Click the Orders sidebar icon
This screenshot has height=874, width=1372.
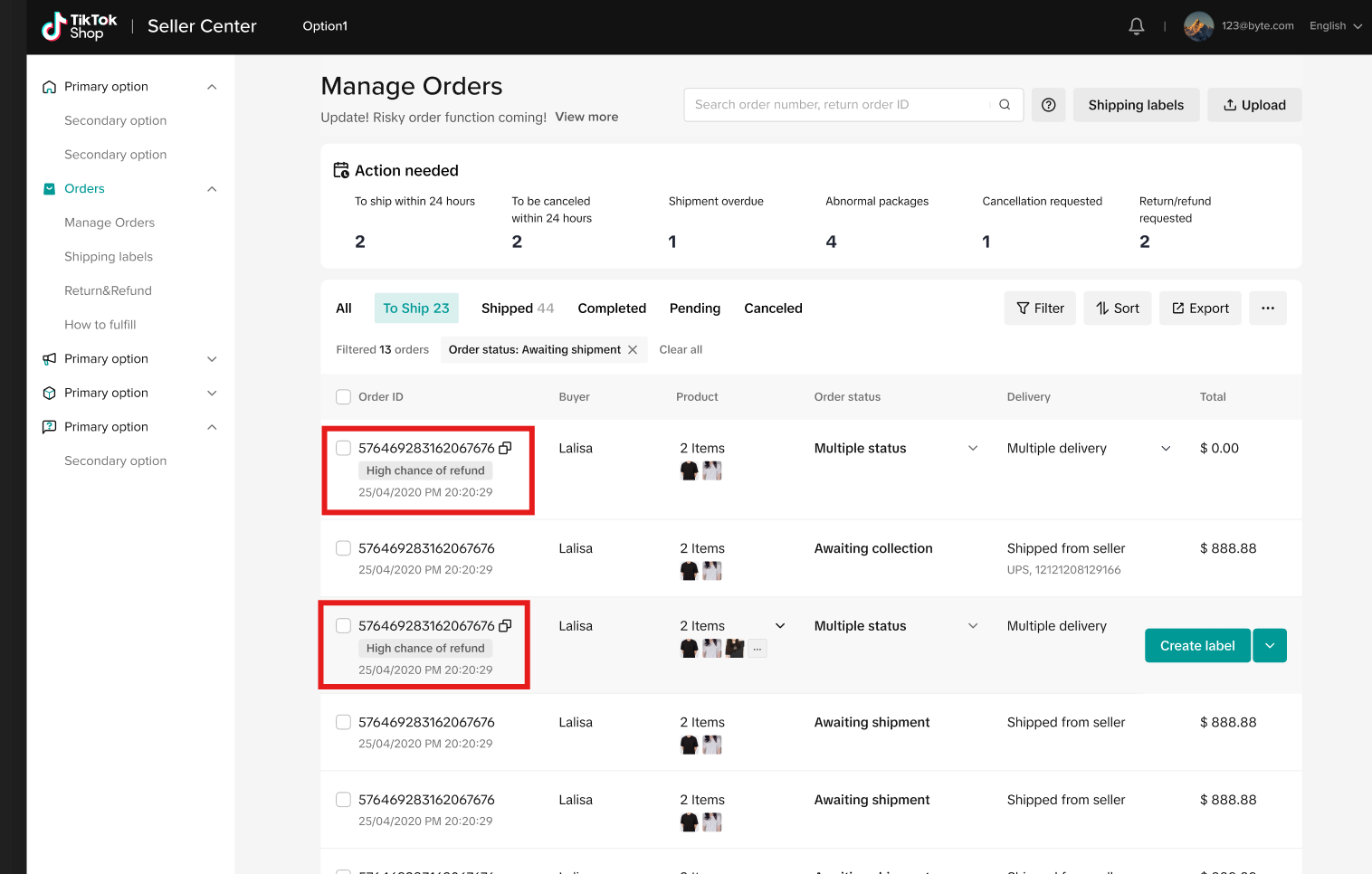(x=50, y=189)
